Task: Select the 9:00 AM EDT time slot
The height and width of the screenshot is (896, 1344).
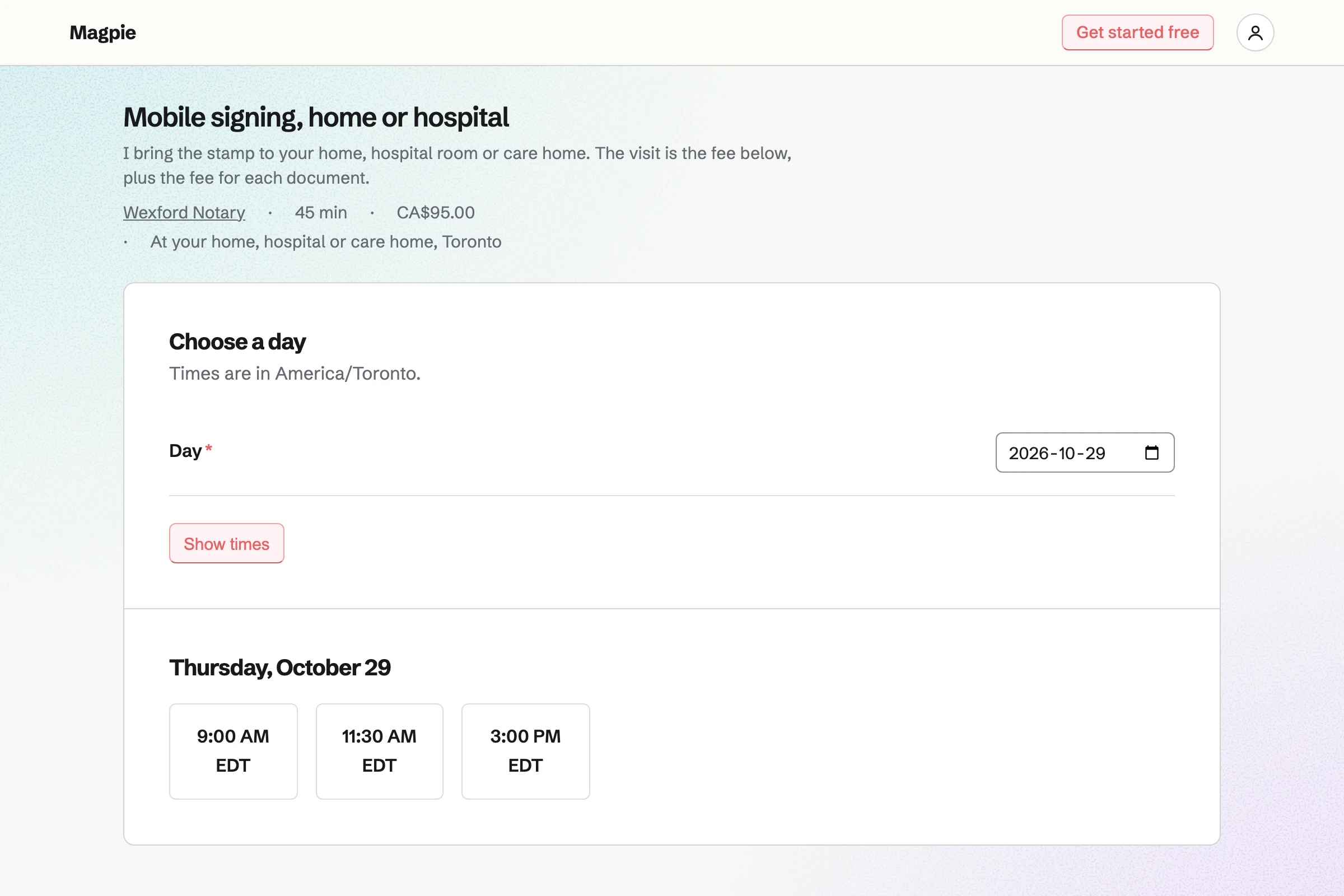Action: (x=233, y=751)
